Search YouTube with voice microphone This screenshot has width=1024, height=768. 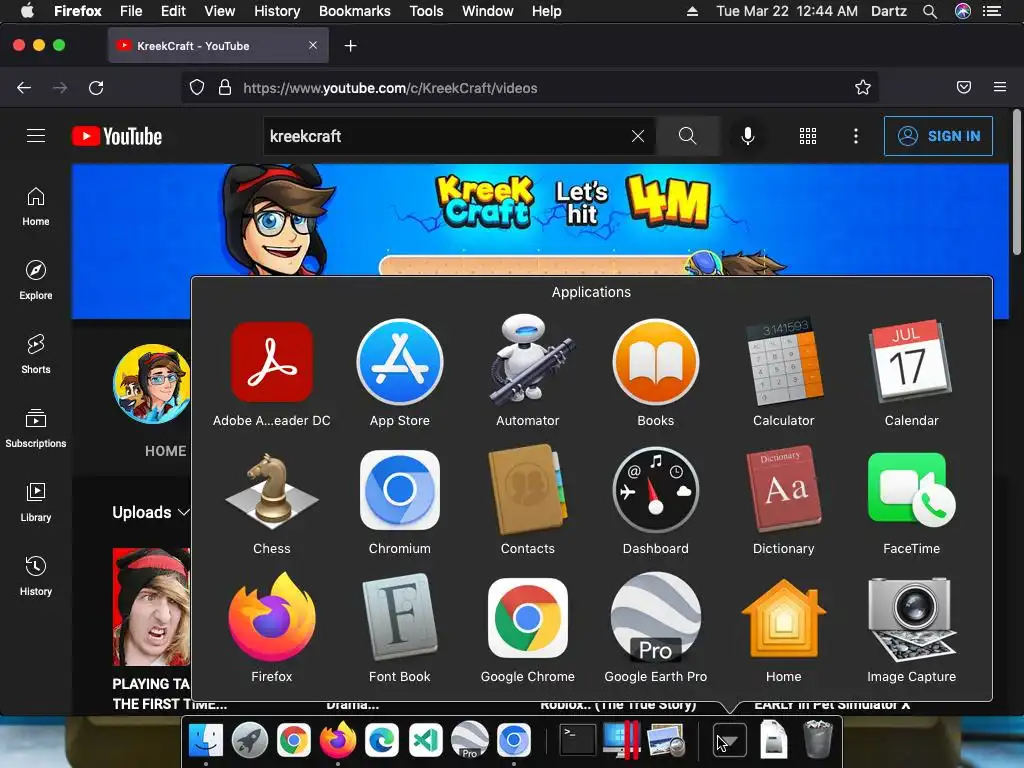(x=748, y=136)
